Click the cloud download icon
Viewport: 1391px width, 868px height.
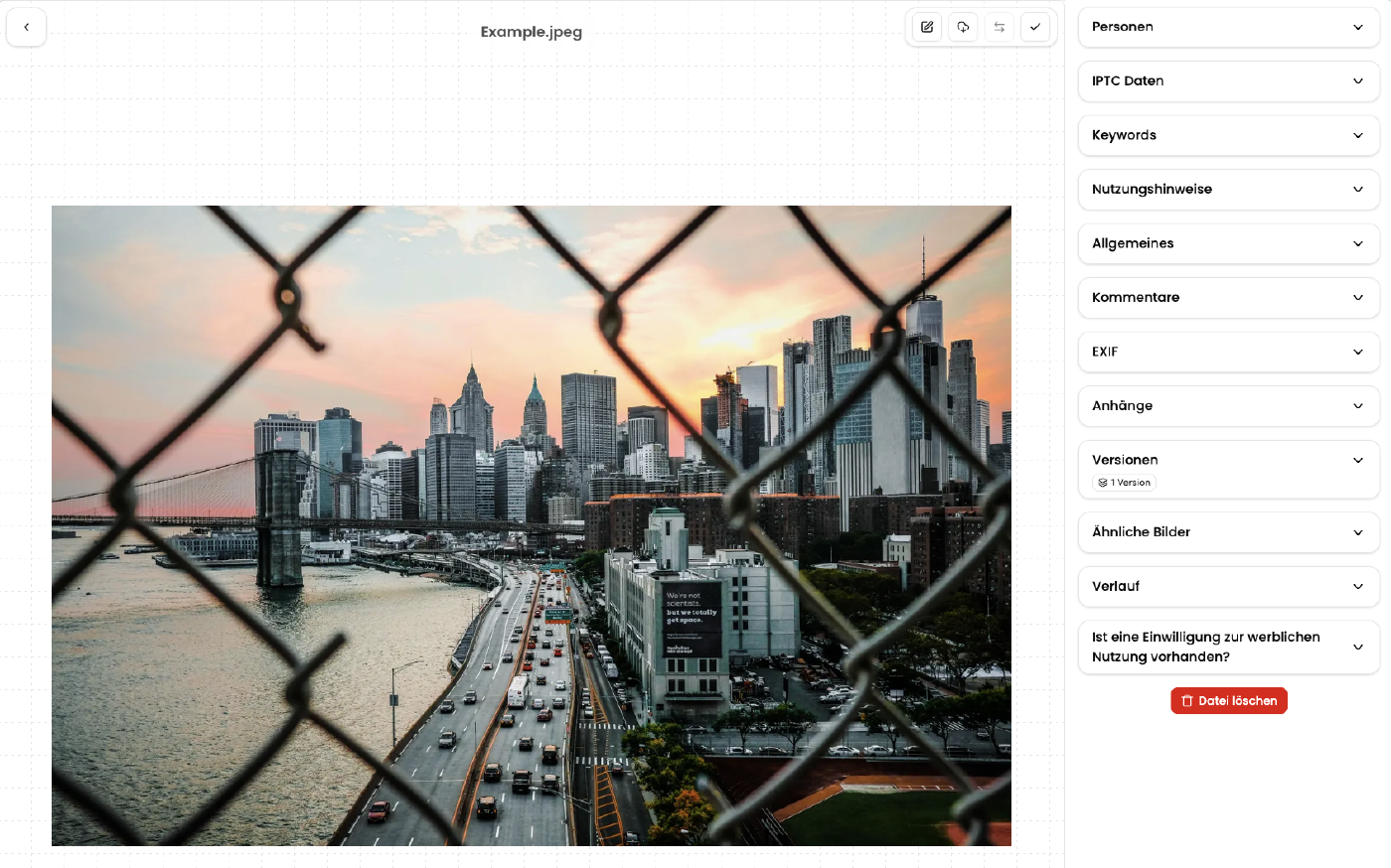pos(963,27)
